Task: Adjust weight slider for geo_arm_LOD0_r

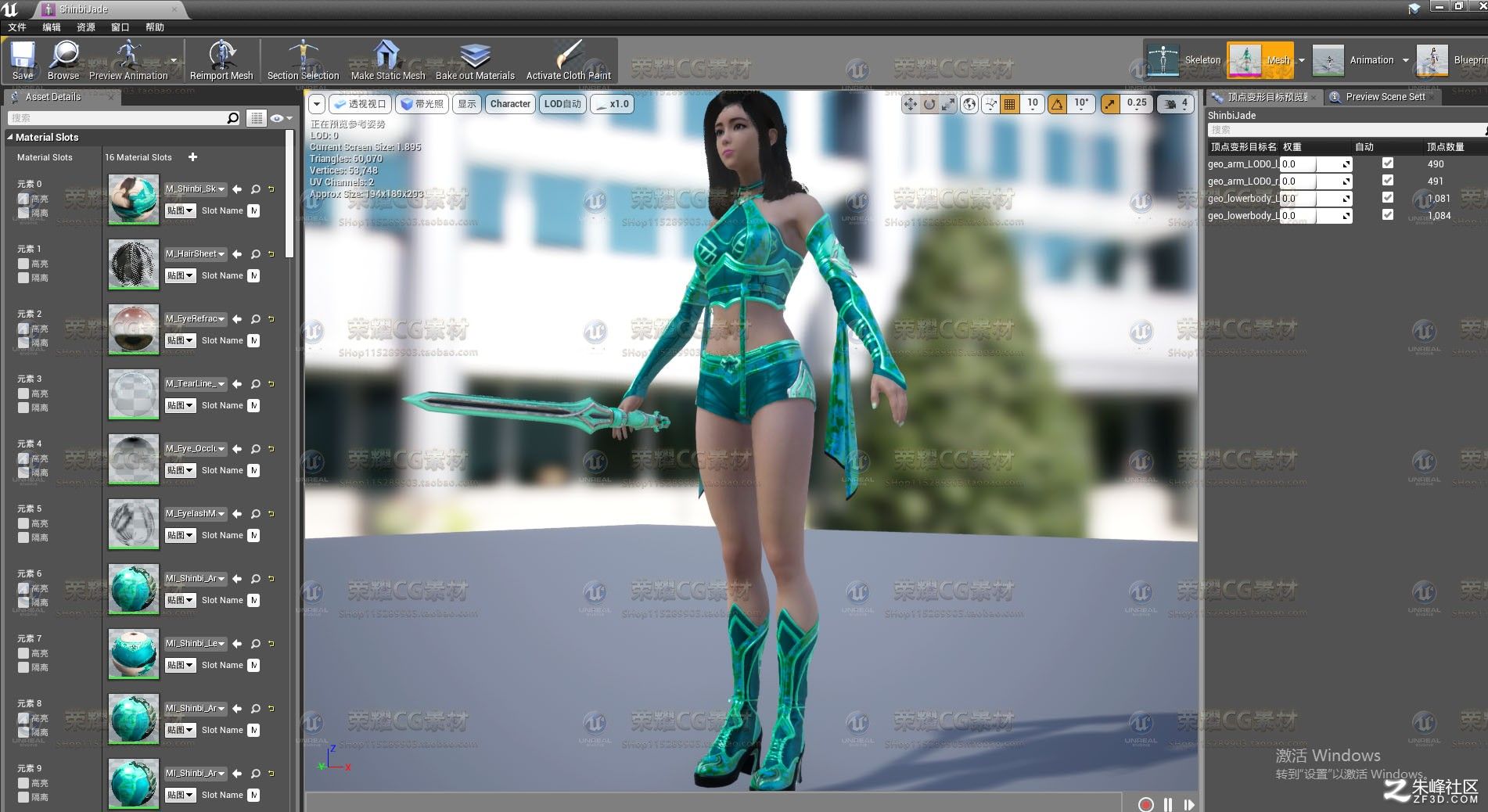Action: click(x=1316, y=181)
